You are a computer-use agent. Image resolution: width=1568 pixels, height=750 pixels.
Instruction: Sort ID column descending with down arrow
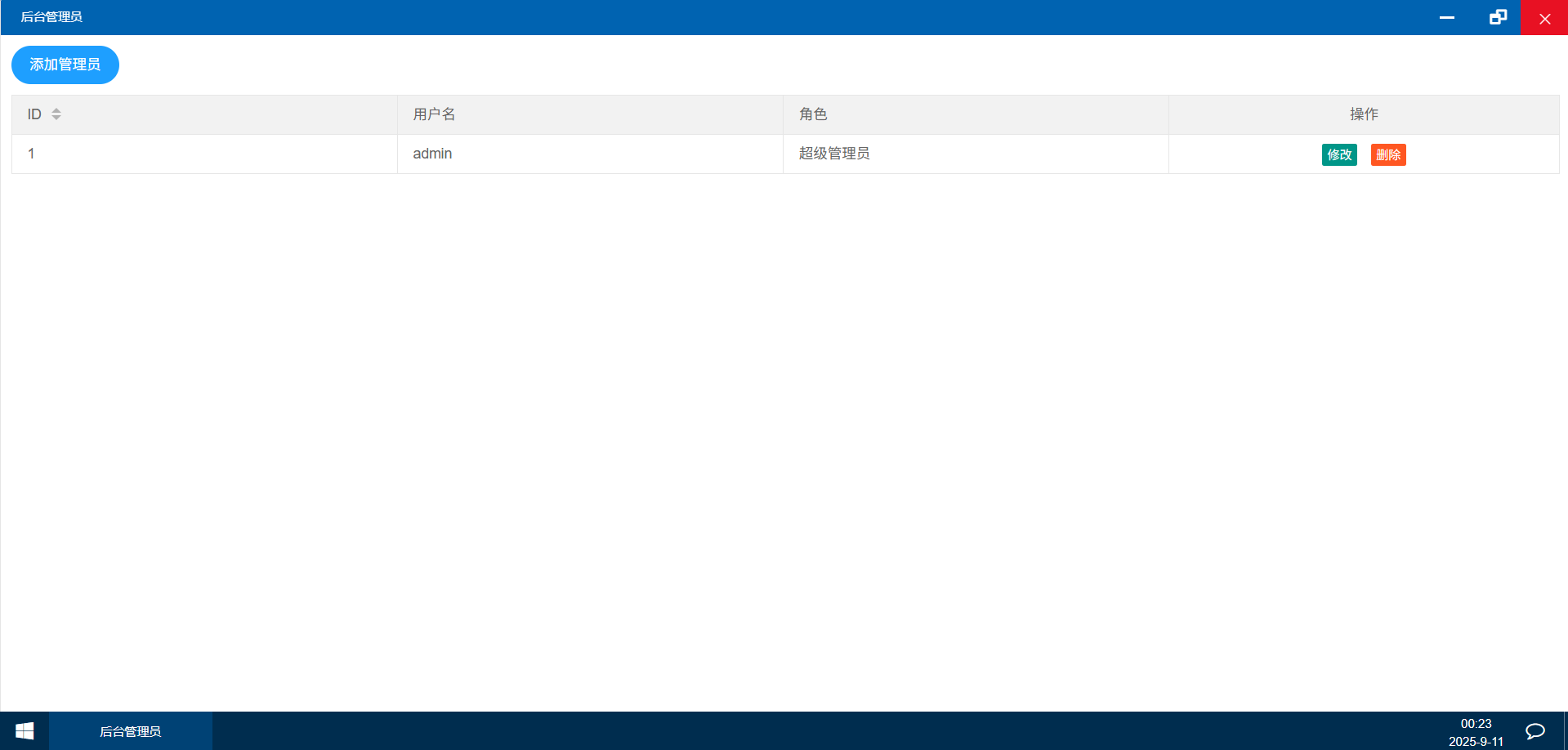coord(56,118)
